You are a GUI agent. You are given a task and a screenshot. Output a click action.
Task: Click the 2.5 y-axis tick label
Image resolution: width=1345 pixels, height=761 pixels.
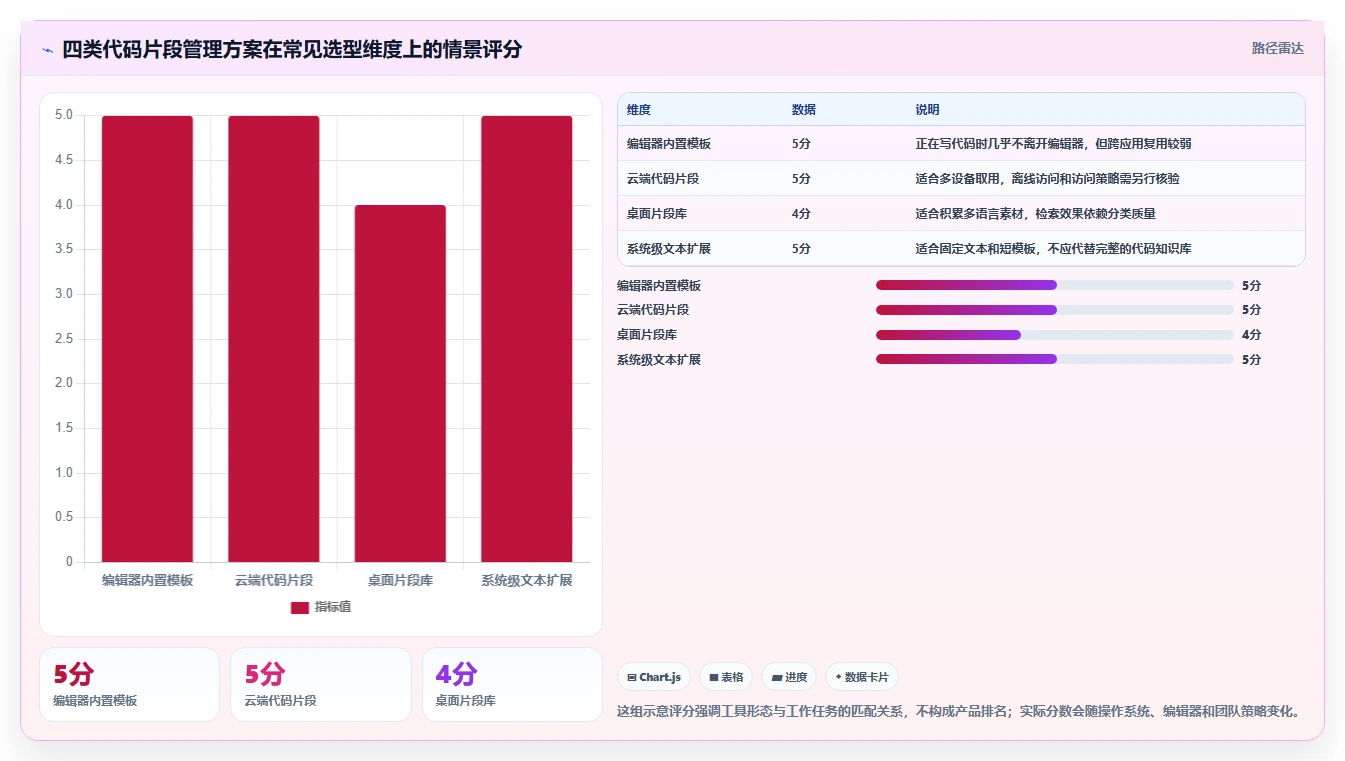[x=64, y=339]
